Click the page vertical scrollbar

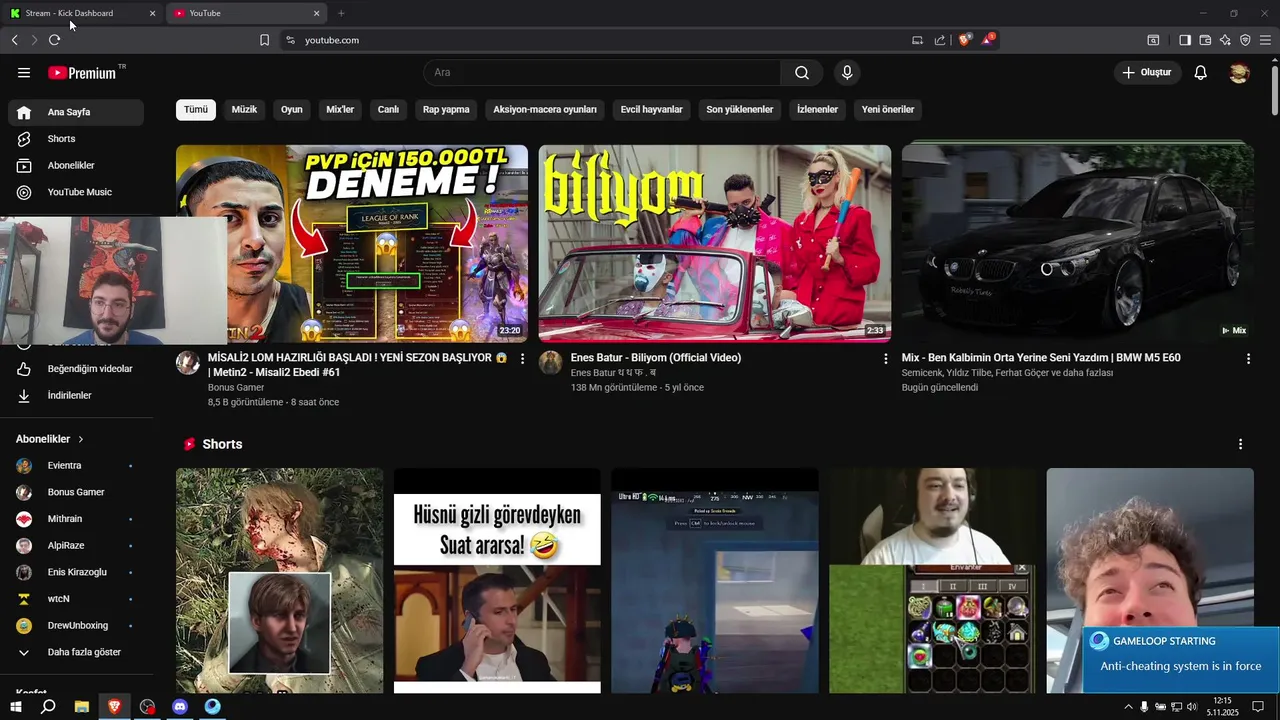[1274, 90]
